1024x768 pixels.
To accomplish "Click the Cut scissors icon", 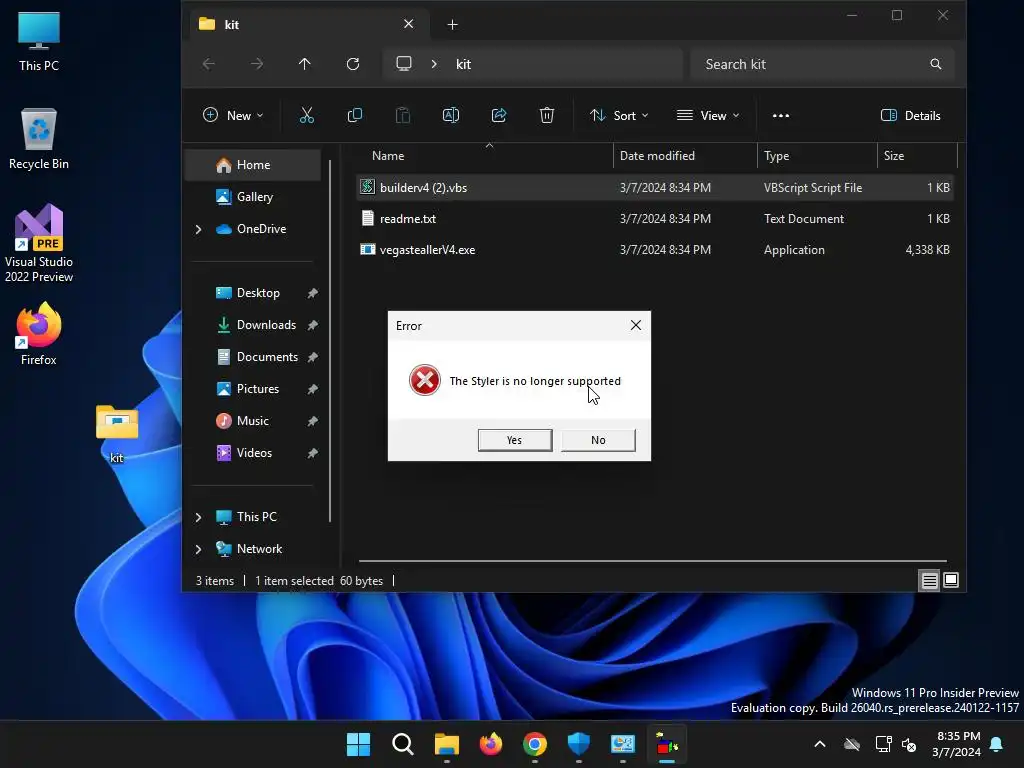I will click(x=306, y=116).
